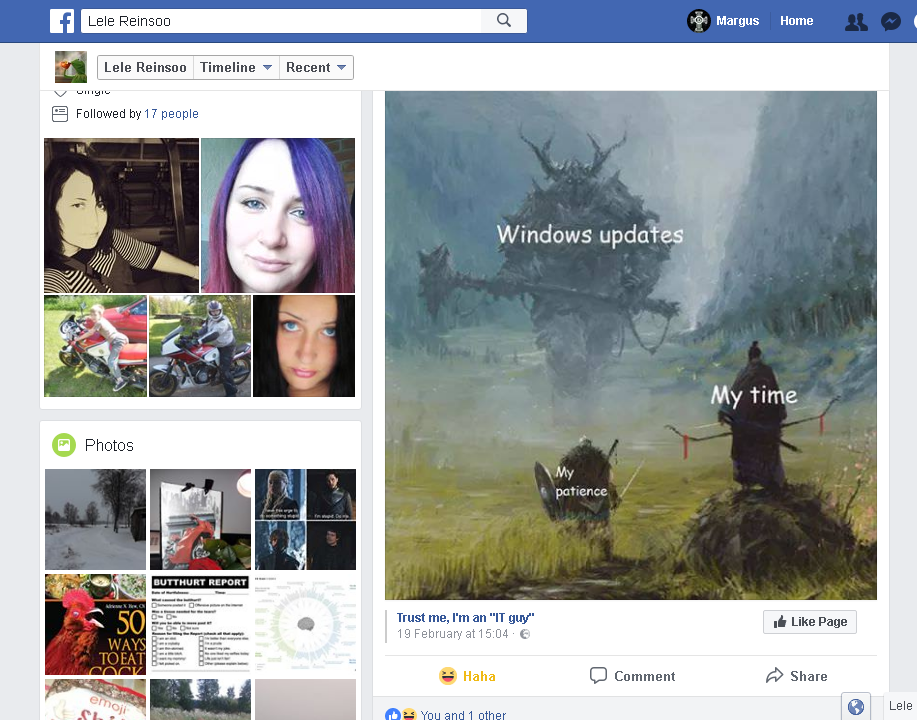Click the Comment speech bubble icon
Screen dimensions: 917x720
[598, 676]
